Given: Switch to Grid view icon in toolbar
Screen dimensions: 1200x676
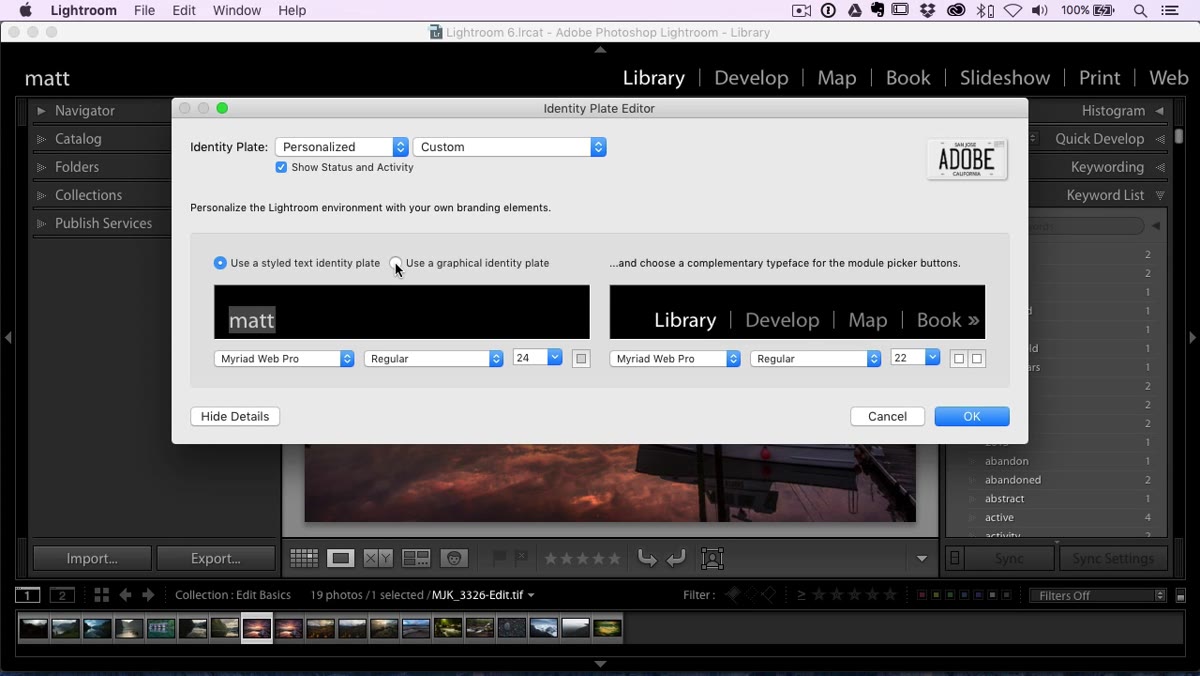Looking at the screenshot, I should point(304,559).
